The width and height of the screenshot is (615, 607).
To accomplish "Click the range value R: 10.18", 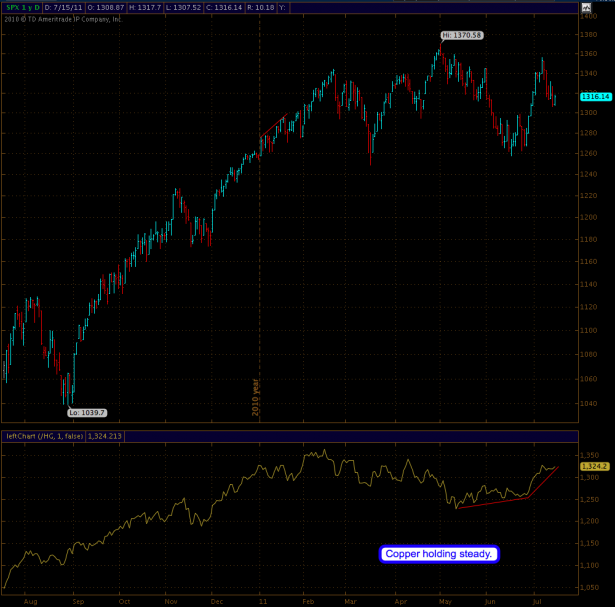I will click(260, 7).
